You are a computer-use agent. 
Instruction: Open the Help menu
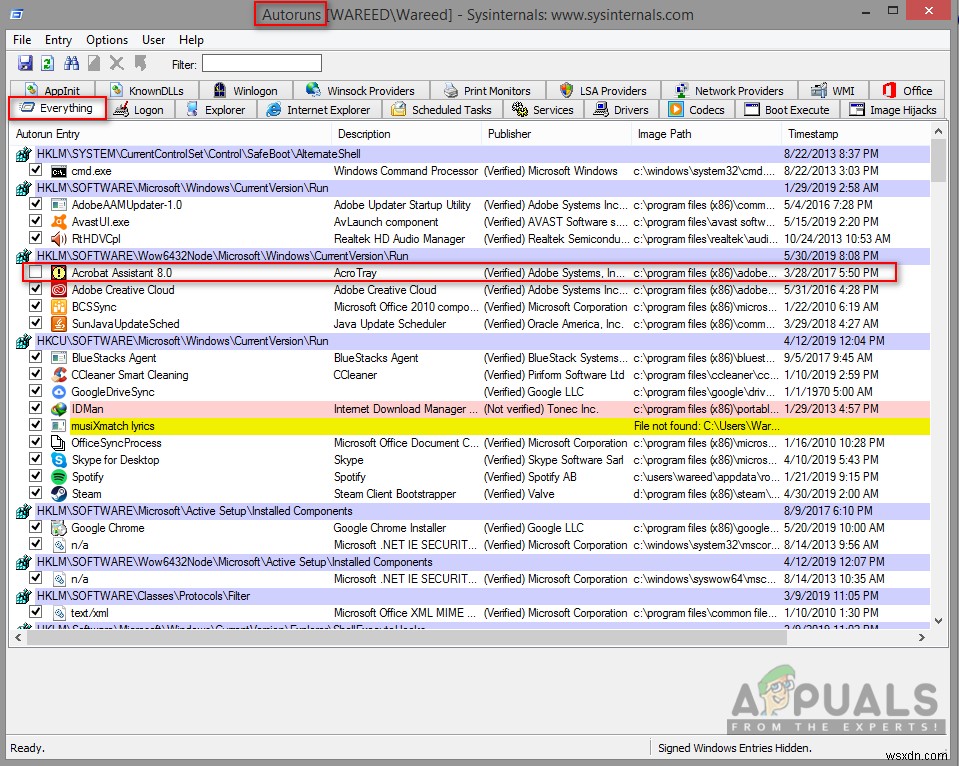(191, 40)
